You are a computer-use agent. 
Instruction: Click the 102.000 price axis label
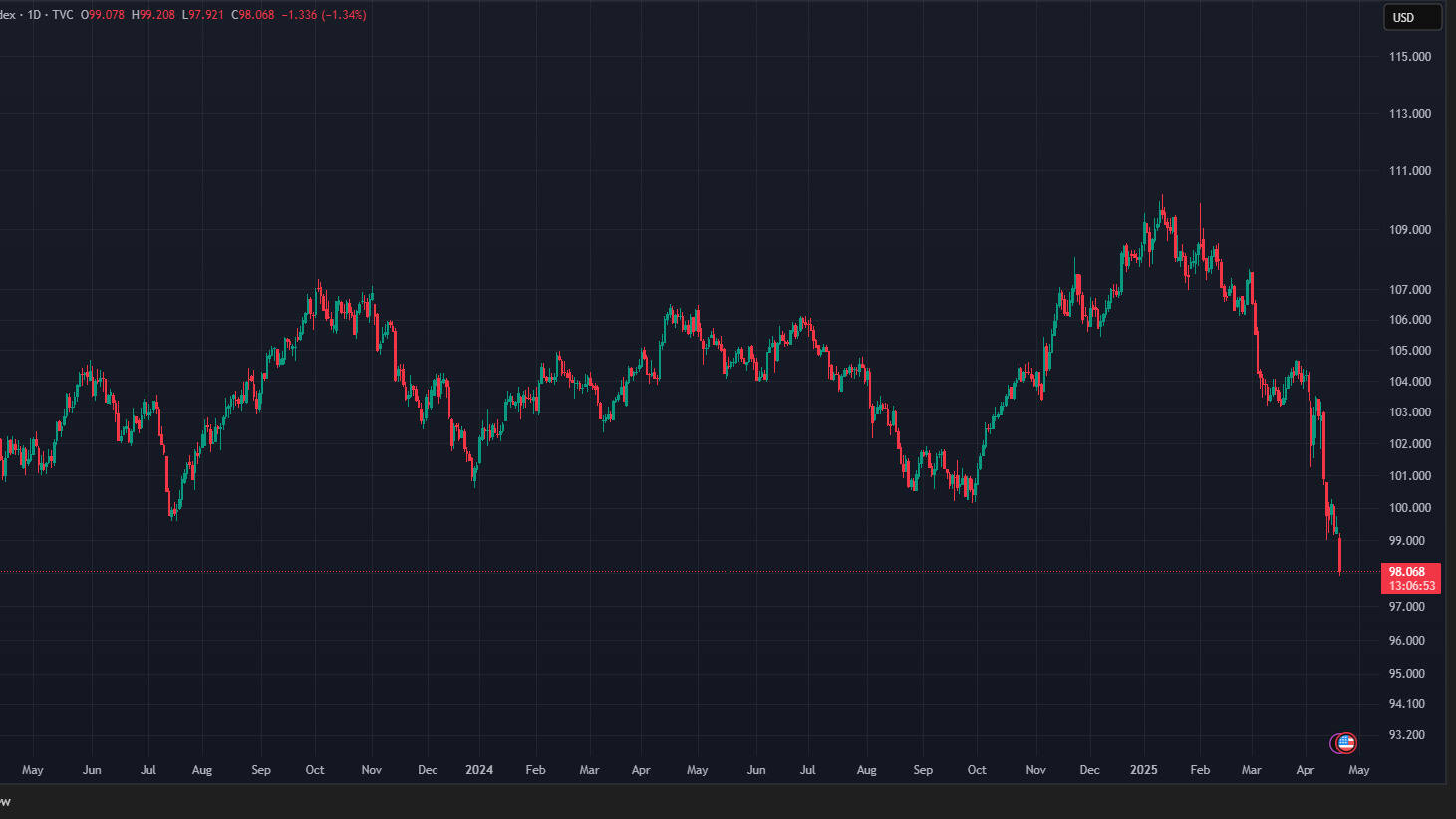pos(1410,444)
